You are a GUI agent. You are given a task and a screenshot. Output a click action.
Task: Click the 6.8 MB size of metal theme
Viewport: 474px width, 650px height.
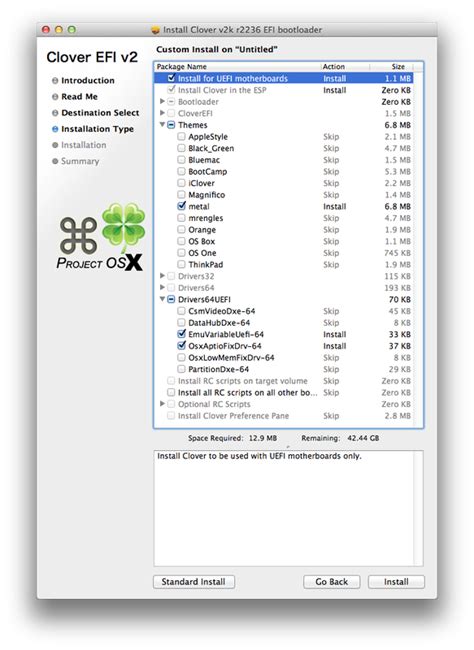click(x=397, y=206)
